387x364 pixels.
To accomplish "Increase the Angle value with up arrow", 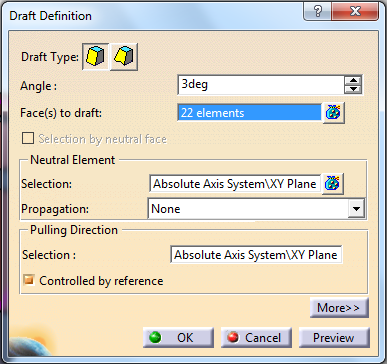I will [x=353, y=80].
